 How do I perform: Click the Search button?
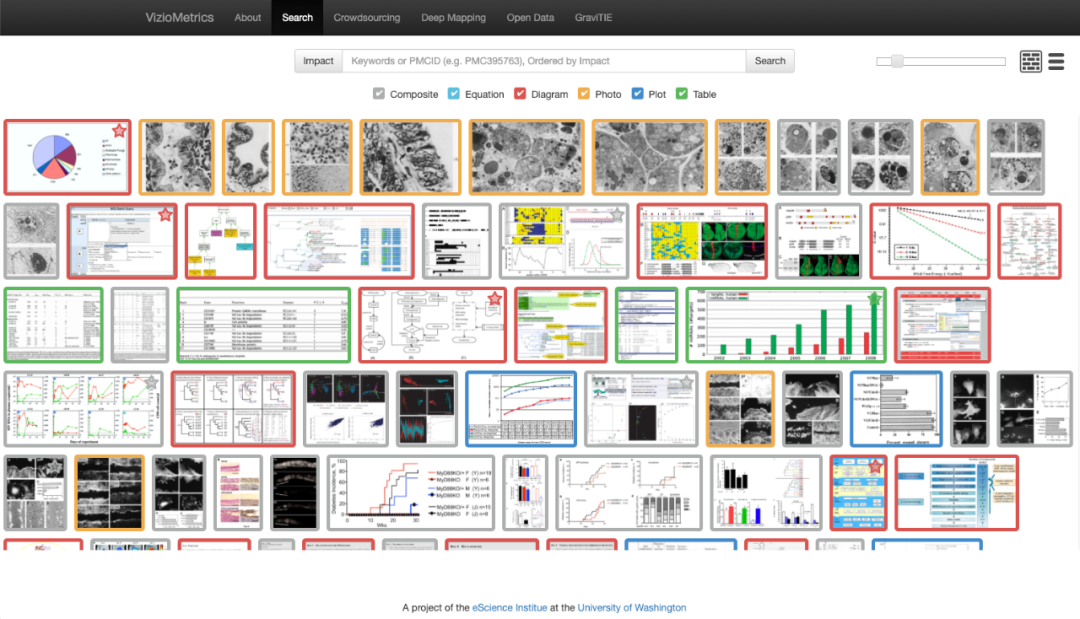[769, 61]
